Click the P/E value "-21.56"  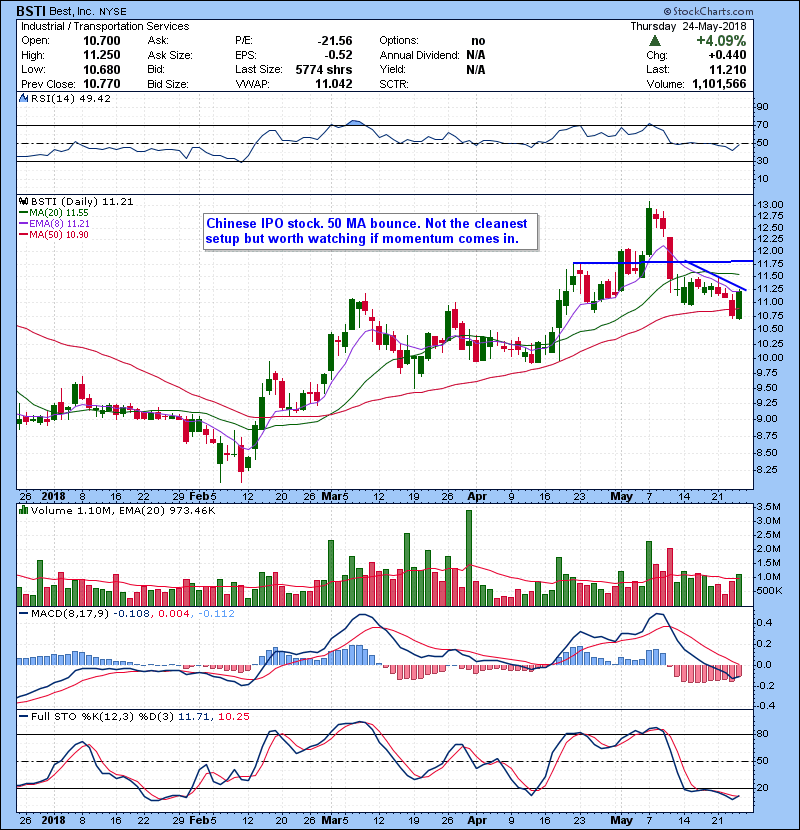click(x=335, y=41)
